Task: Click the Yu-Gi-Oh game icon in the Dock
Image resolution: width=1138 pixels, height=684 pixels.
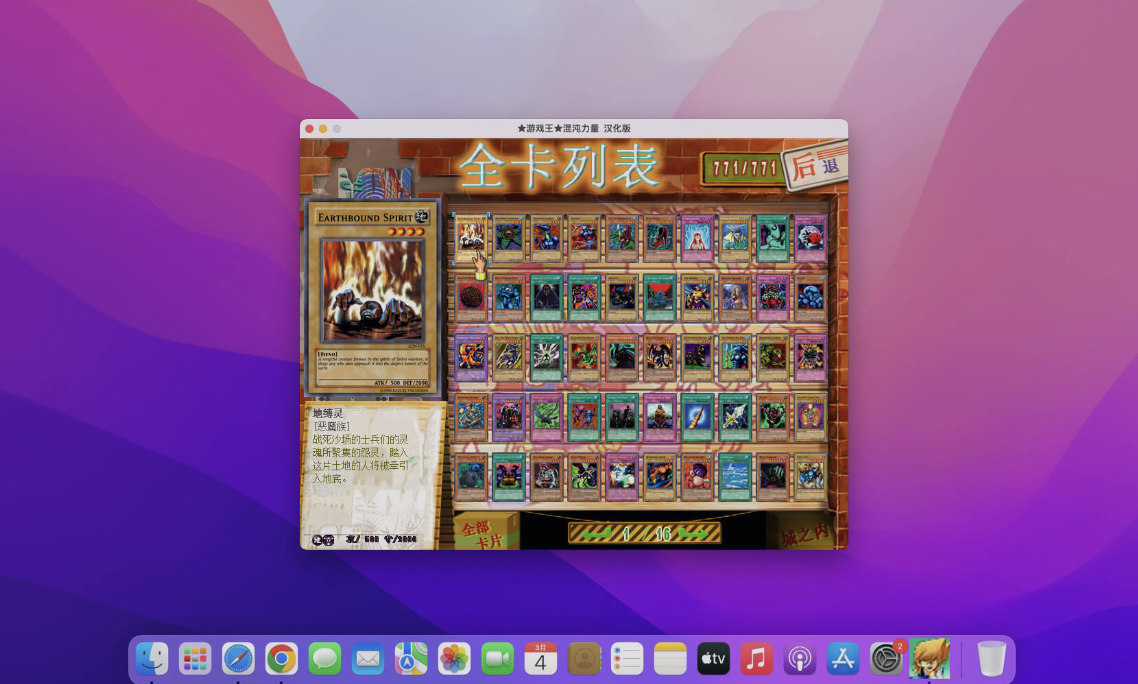Action: pos(930,659)
